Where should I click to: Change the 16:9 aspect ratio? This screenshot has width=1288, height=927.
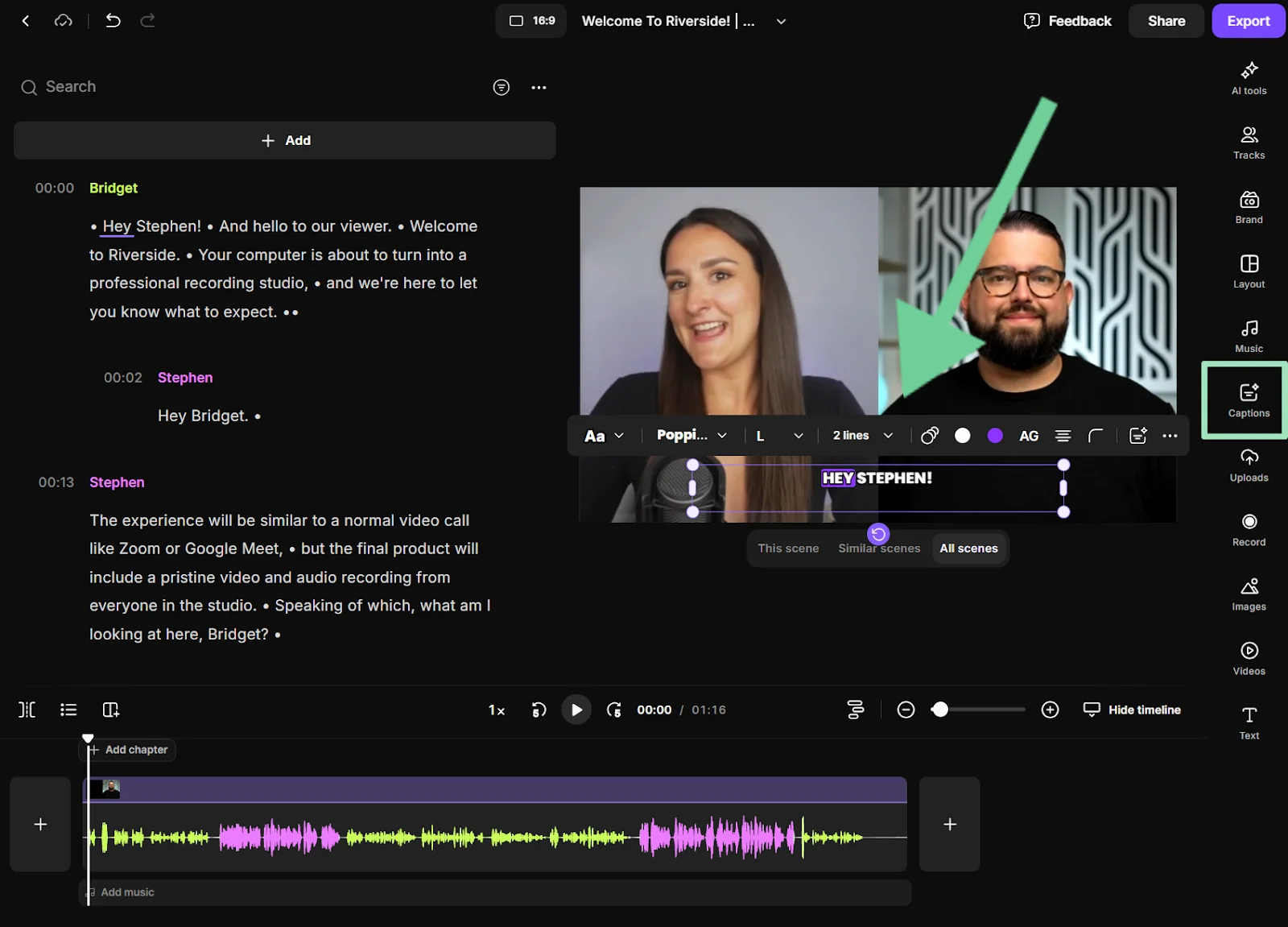click(x=531, y=21)
